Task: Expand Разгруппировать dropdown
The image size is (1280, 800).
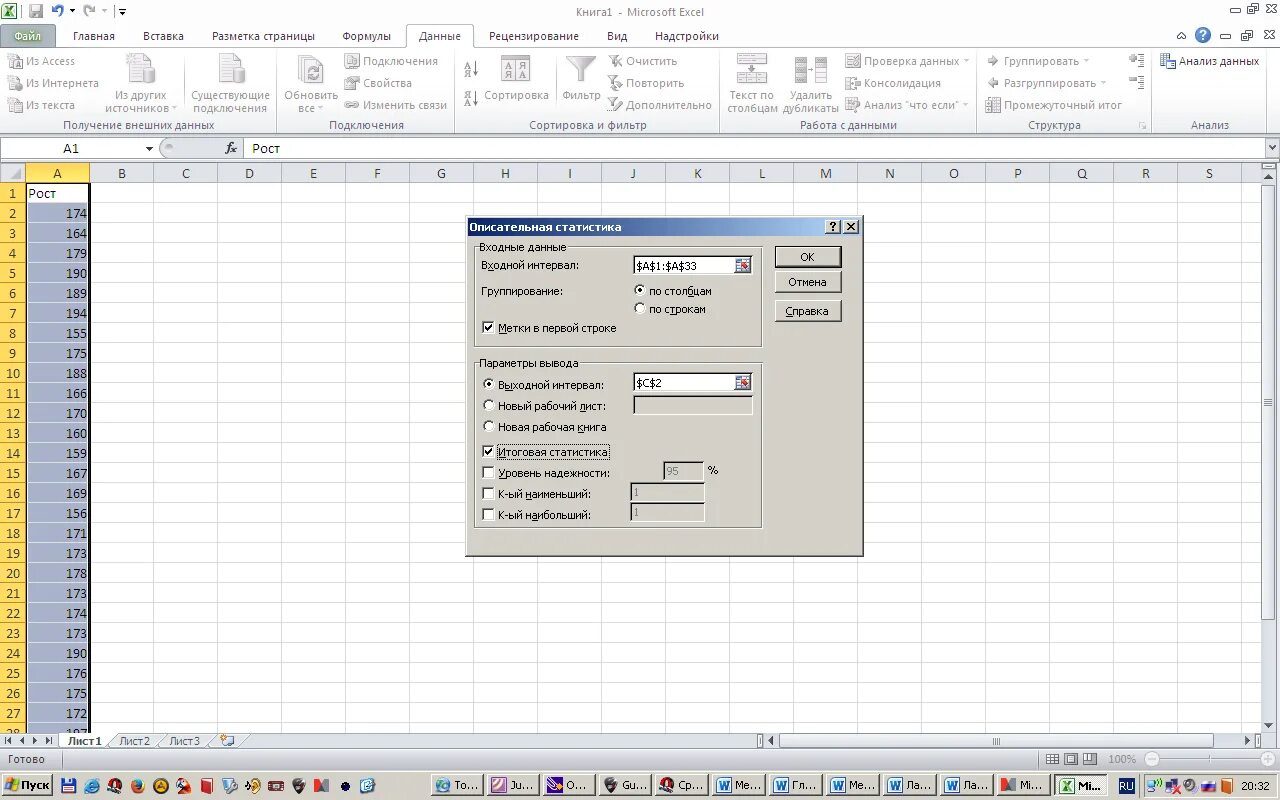Action: click(1104, 83)
